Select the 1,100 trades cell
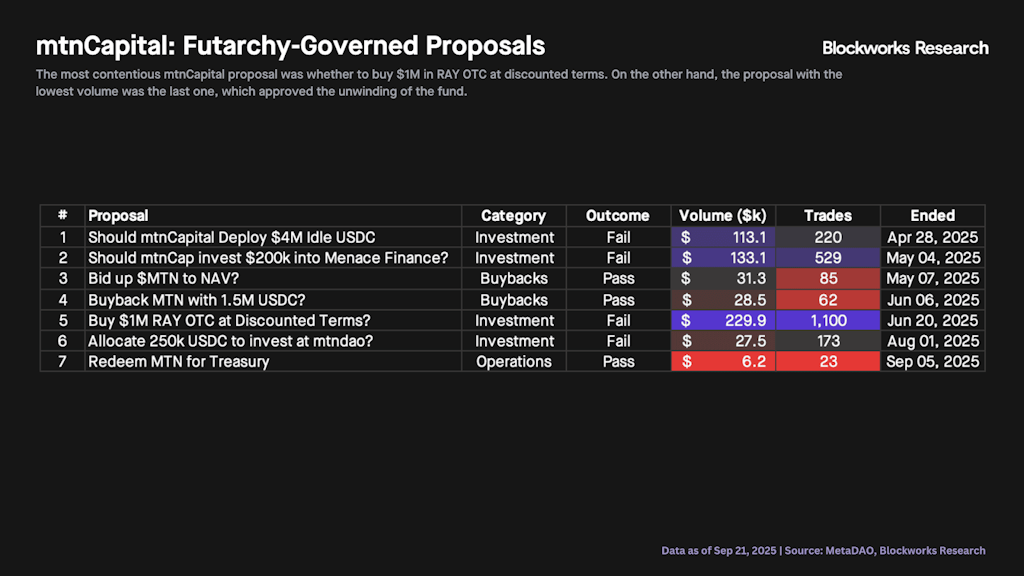Image resolution: width=1024 pixels, height=576 pixels. tap(827, 320)
